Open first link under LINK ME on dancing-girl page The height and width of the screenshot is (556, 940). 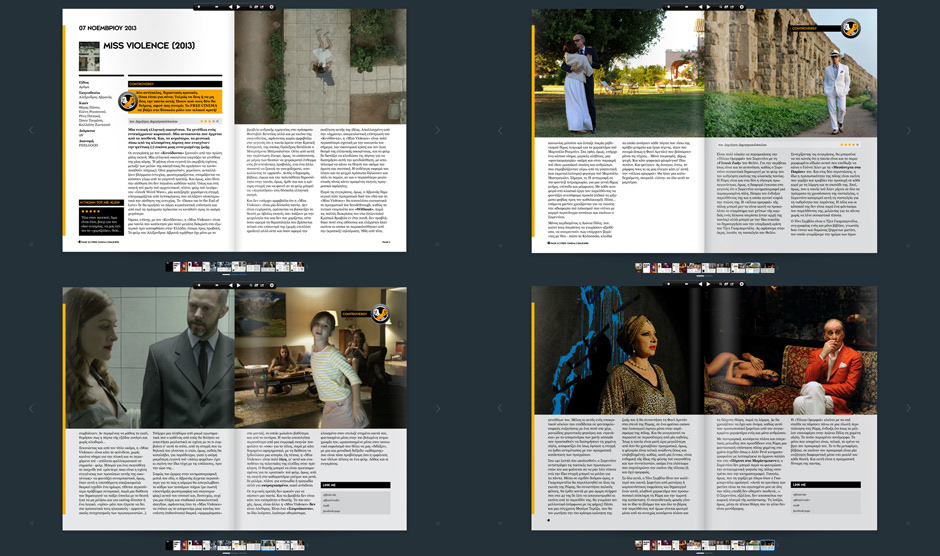(330, 495)
